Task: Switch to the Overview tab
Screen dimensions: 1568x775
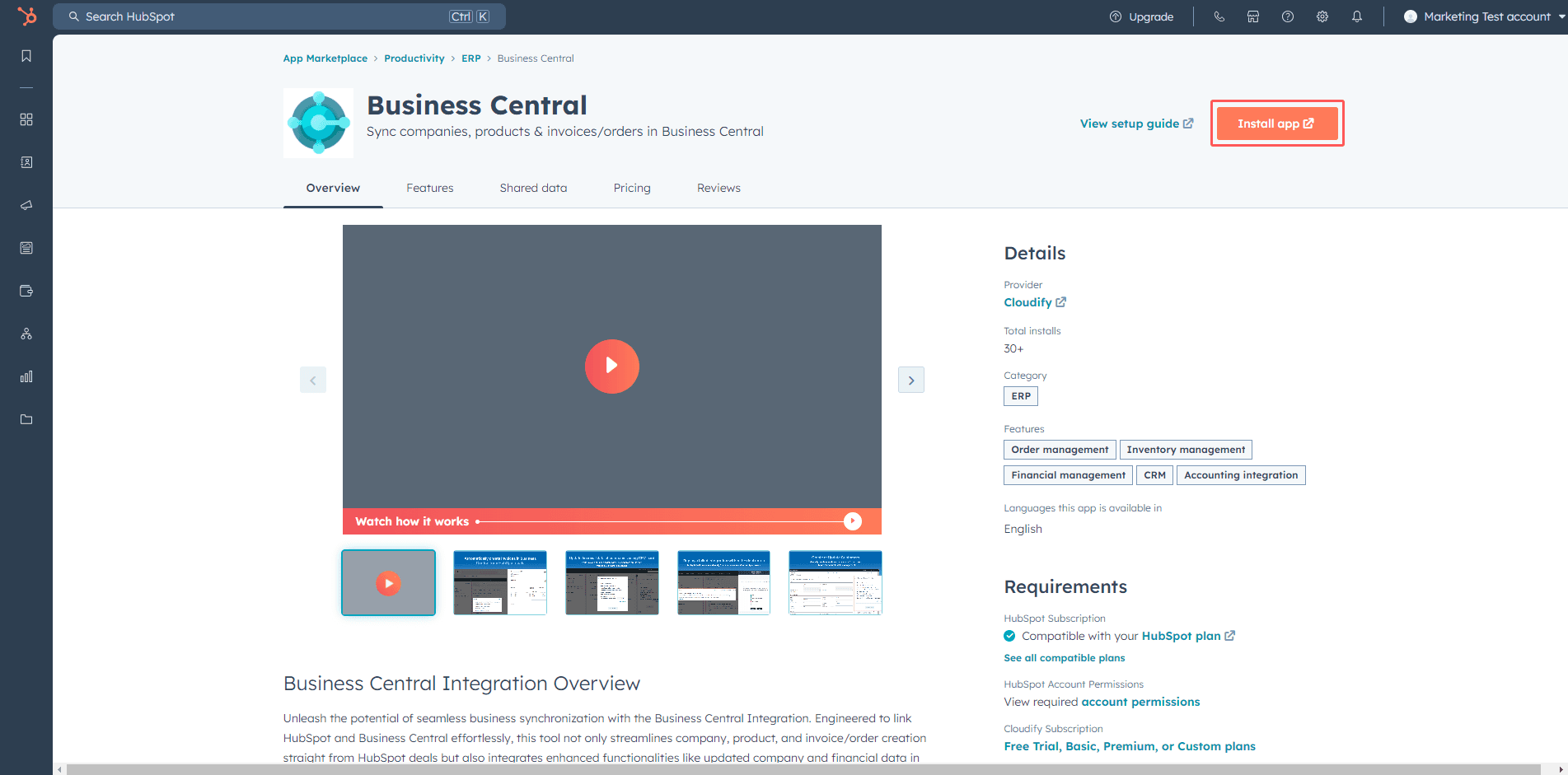Action: 333,188
